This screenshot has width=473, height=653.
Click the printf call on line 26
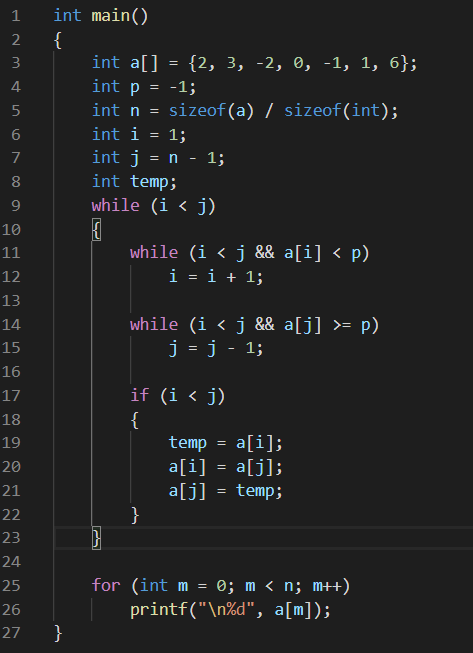pos(230,610)
